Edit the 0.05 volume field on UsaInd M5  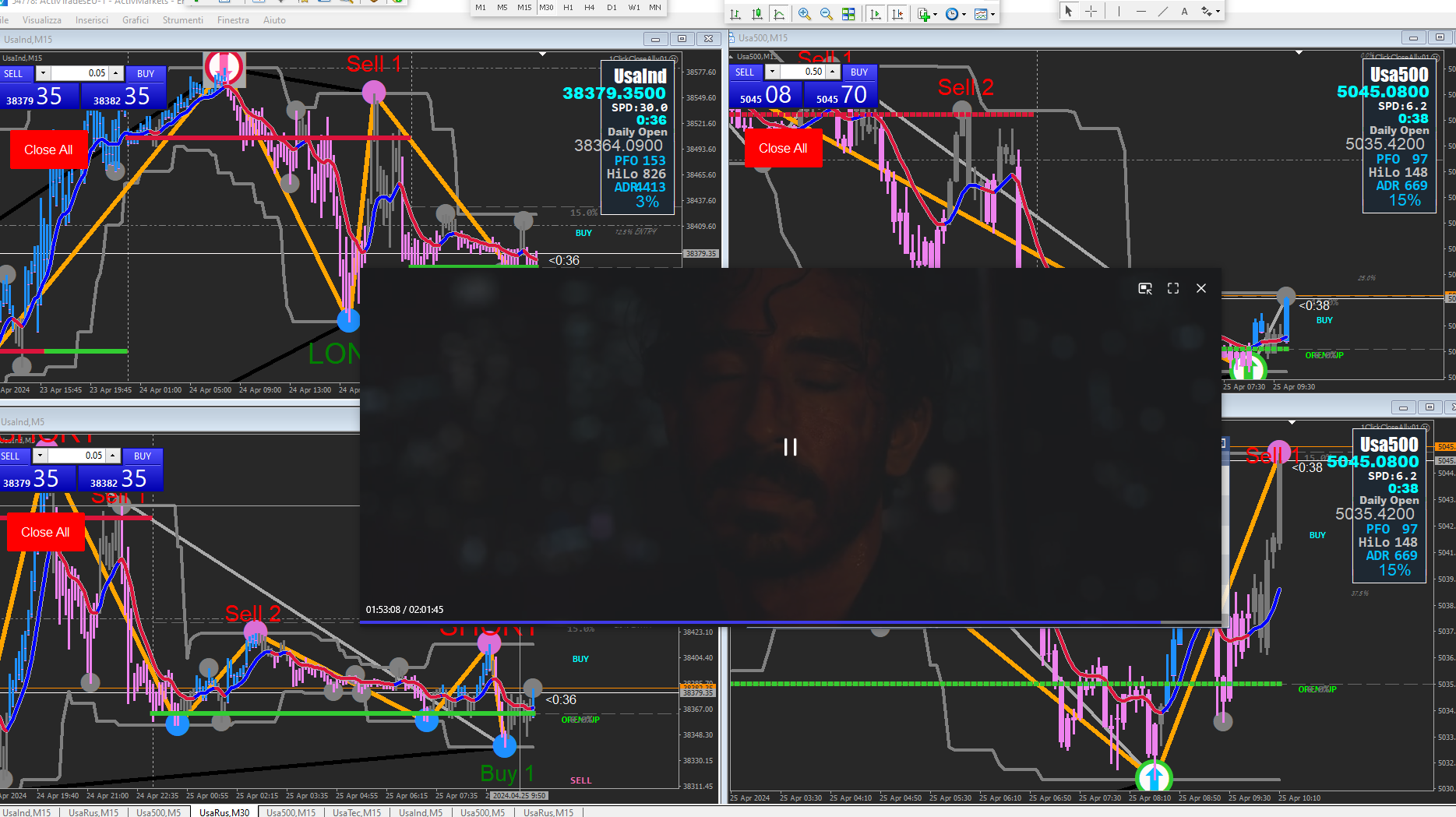tap(76, 456)
